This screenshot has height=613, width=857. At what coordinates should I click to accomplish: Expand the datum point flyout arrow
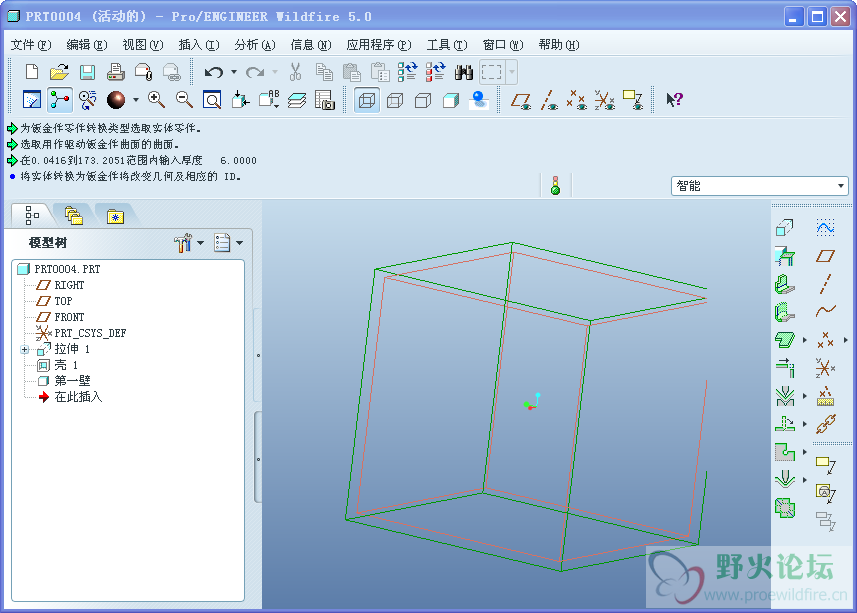coord(845,340)
